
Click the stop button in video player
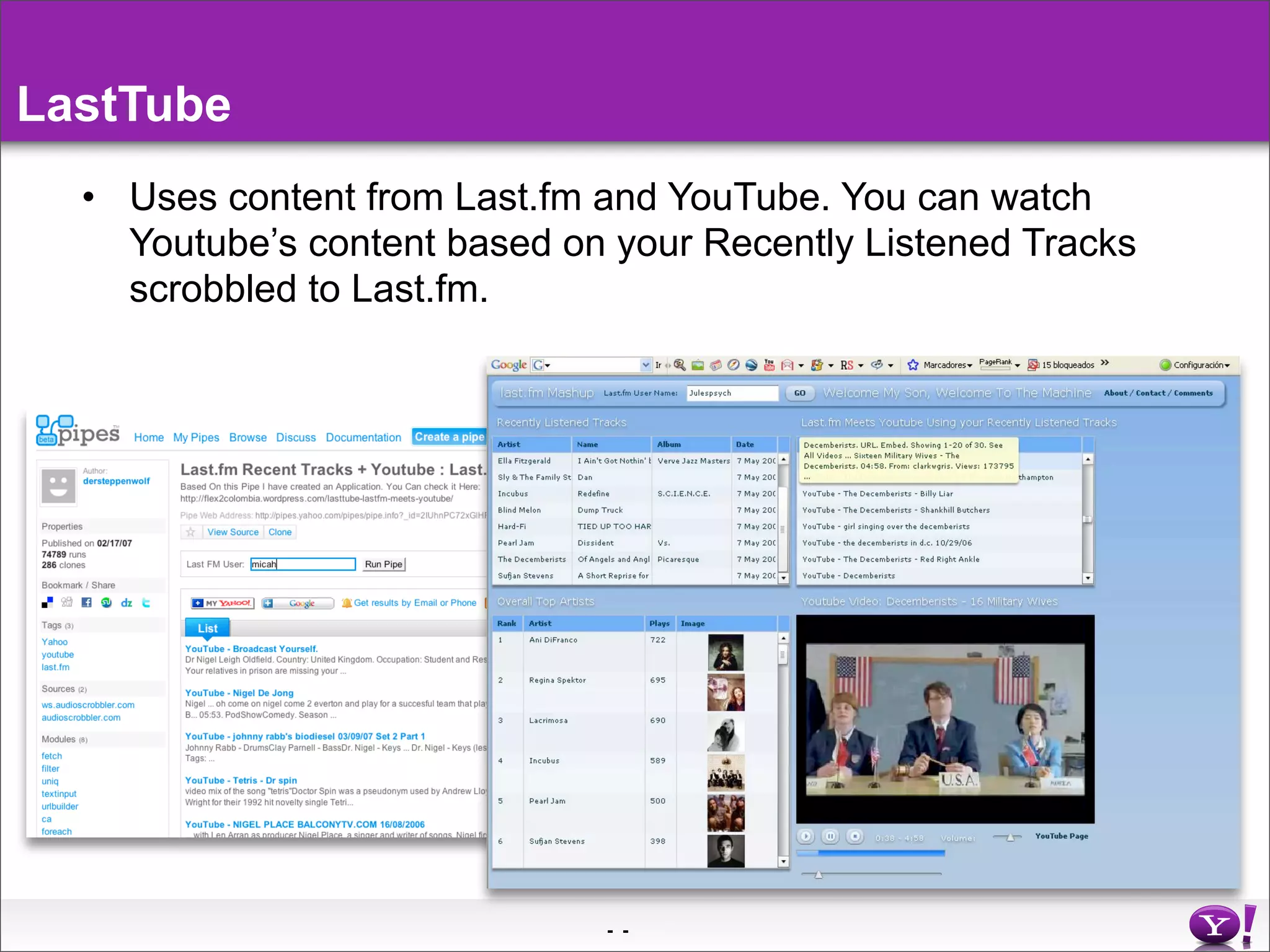[x=855, y=836]
